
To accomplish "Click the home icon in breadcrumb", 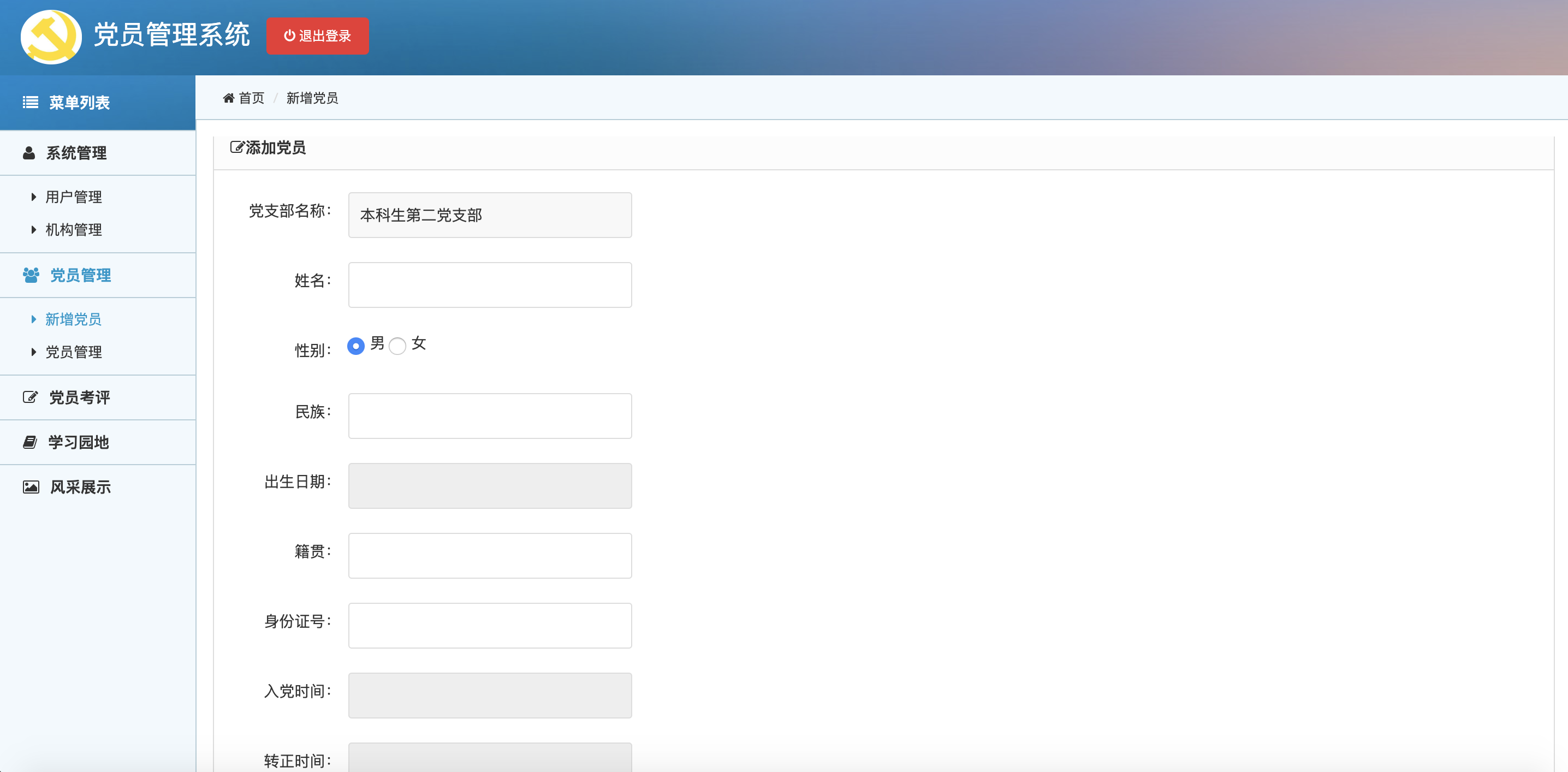I will point(228,98).
